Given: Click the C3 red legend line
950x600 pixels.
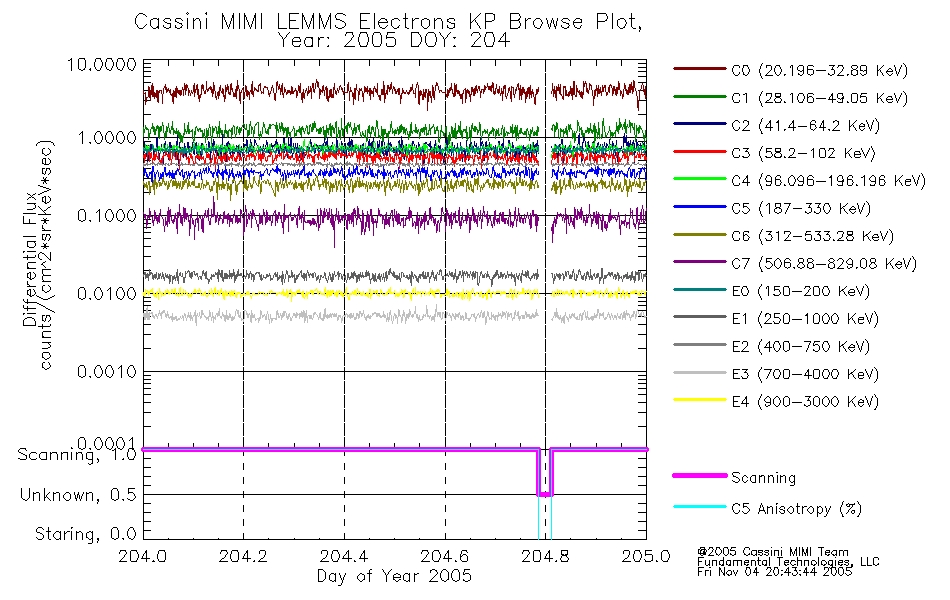Looking at the screenshot, I should [x=699, y=152].
